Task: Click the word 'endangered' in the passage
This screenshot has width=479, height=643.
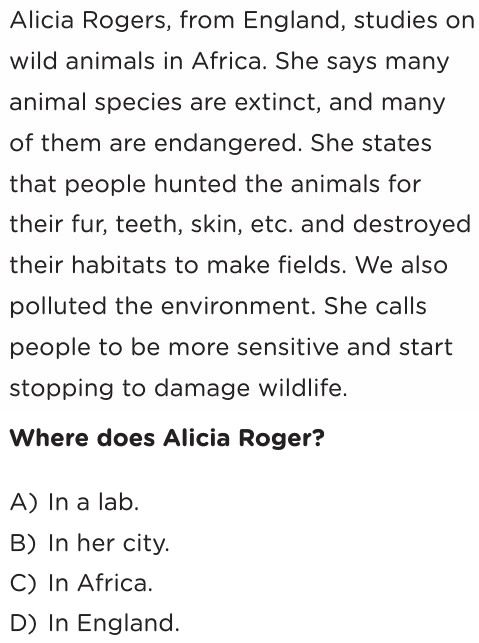Action: coord(228,144)
